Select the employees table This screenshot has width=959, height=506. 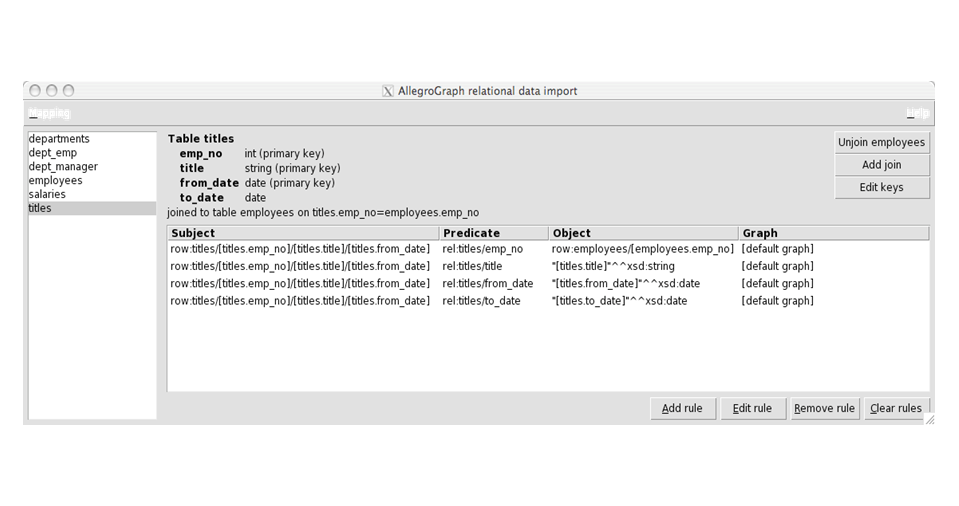[x=56, y=181]
